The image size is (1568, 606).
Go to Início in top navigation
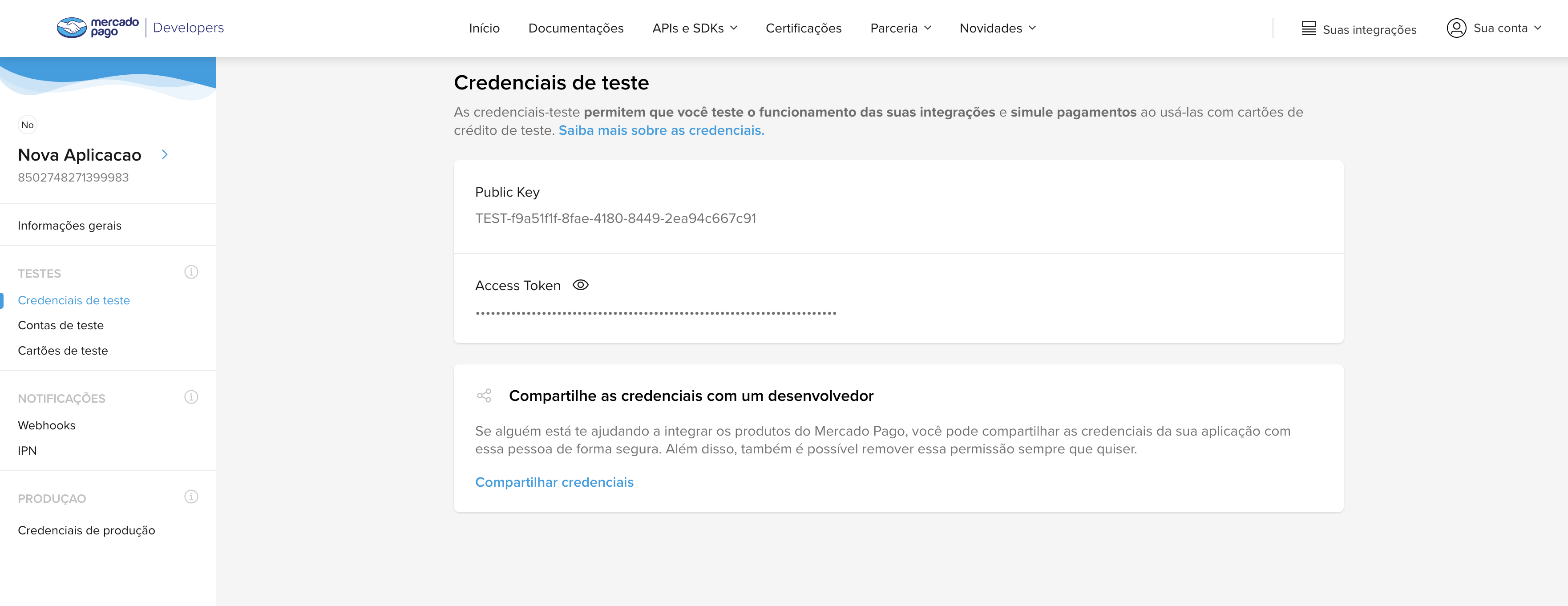(485, 28)
